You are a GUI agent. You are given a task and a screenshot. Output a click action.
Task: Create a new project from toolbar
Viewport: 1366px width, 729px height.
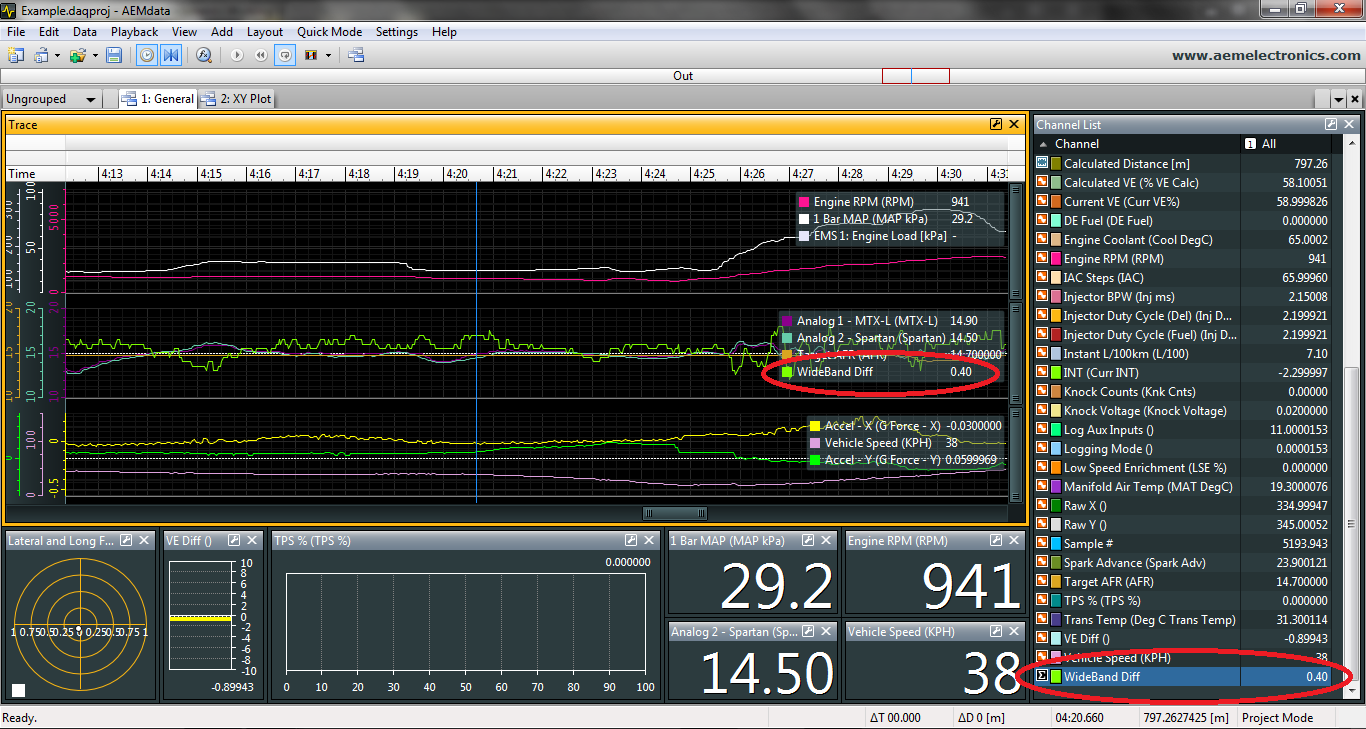[x=16, y=55]
